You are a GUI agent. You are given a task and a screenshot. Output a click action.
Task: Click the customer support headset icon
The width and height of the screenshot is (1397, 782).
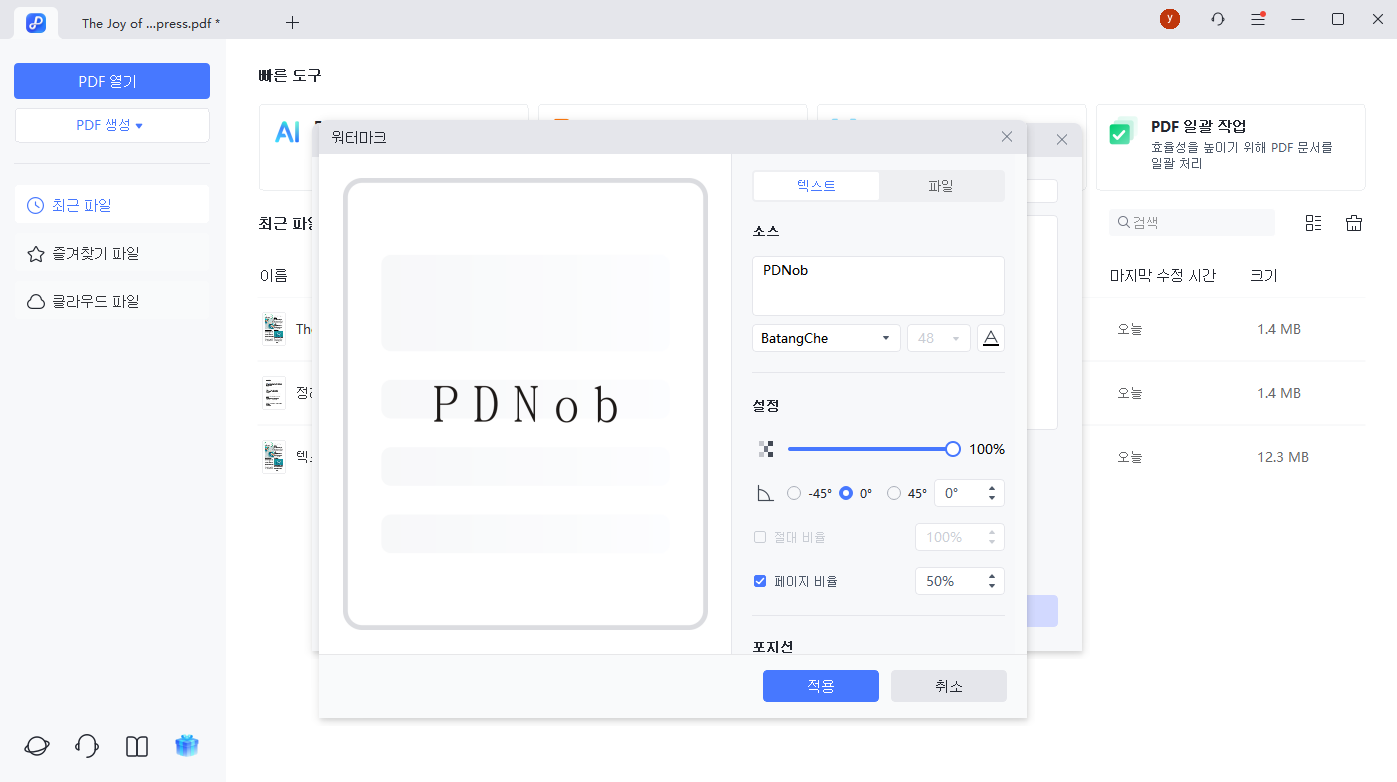(87, 746)
